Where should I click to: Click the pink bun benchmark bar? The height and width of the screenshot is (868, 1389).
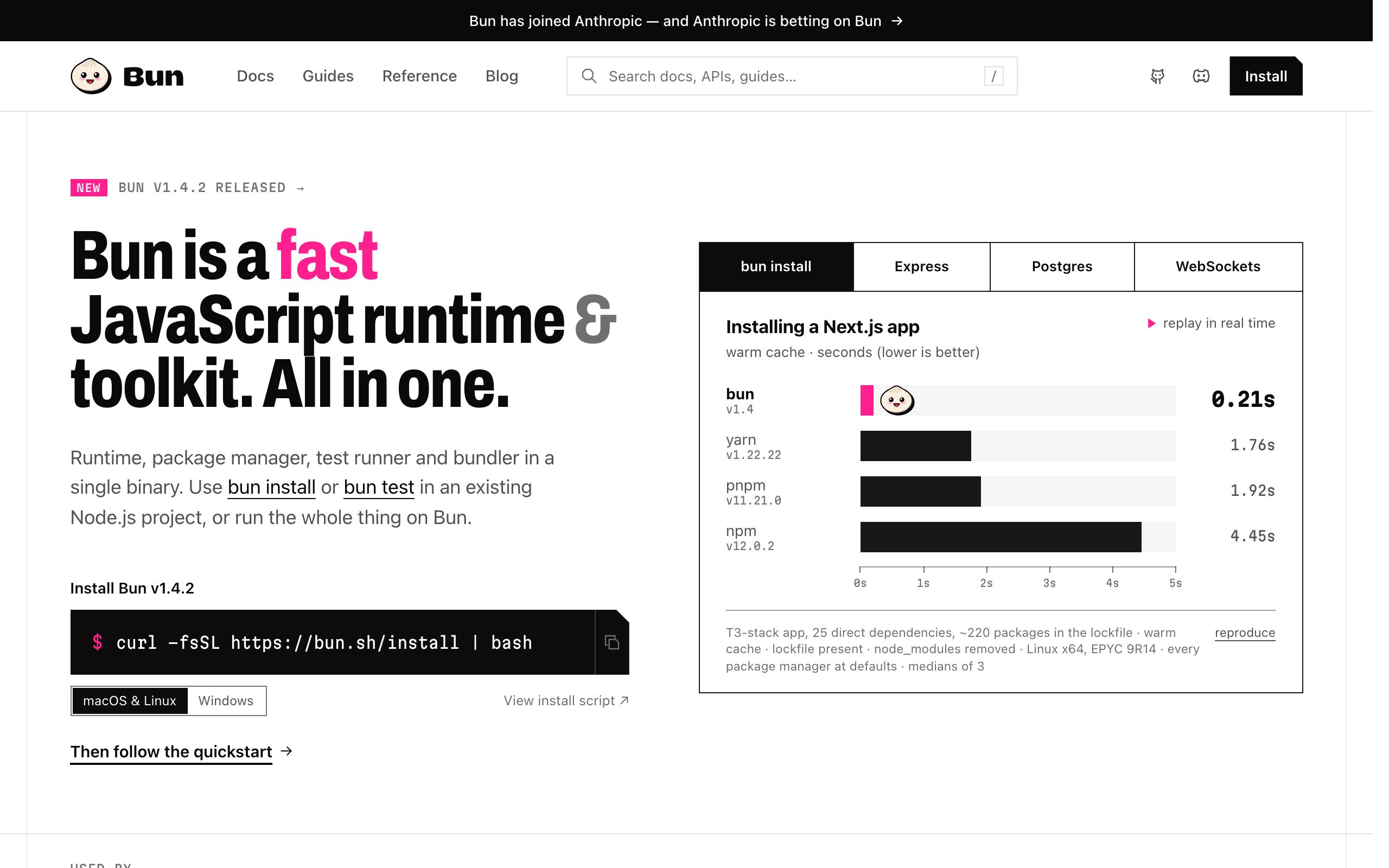click(x=866, y=400)
